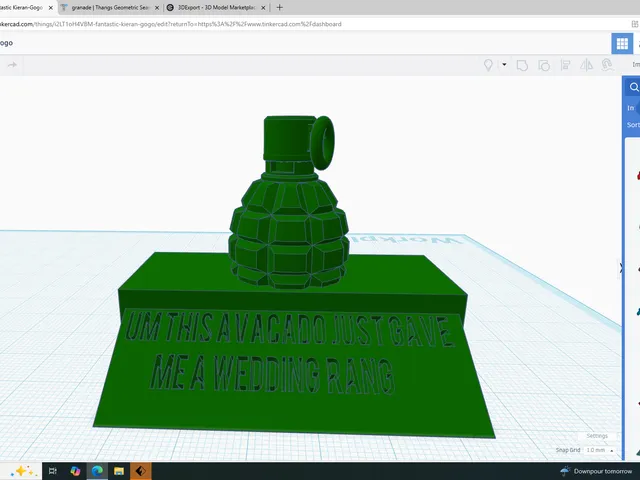Click the browser split screen icon by address bar
Viewport: 640px width, 480px height.
pos(635,24)
